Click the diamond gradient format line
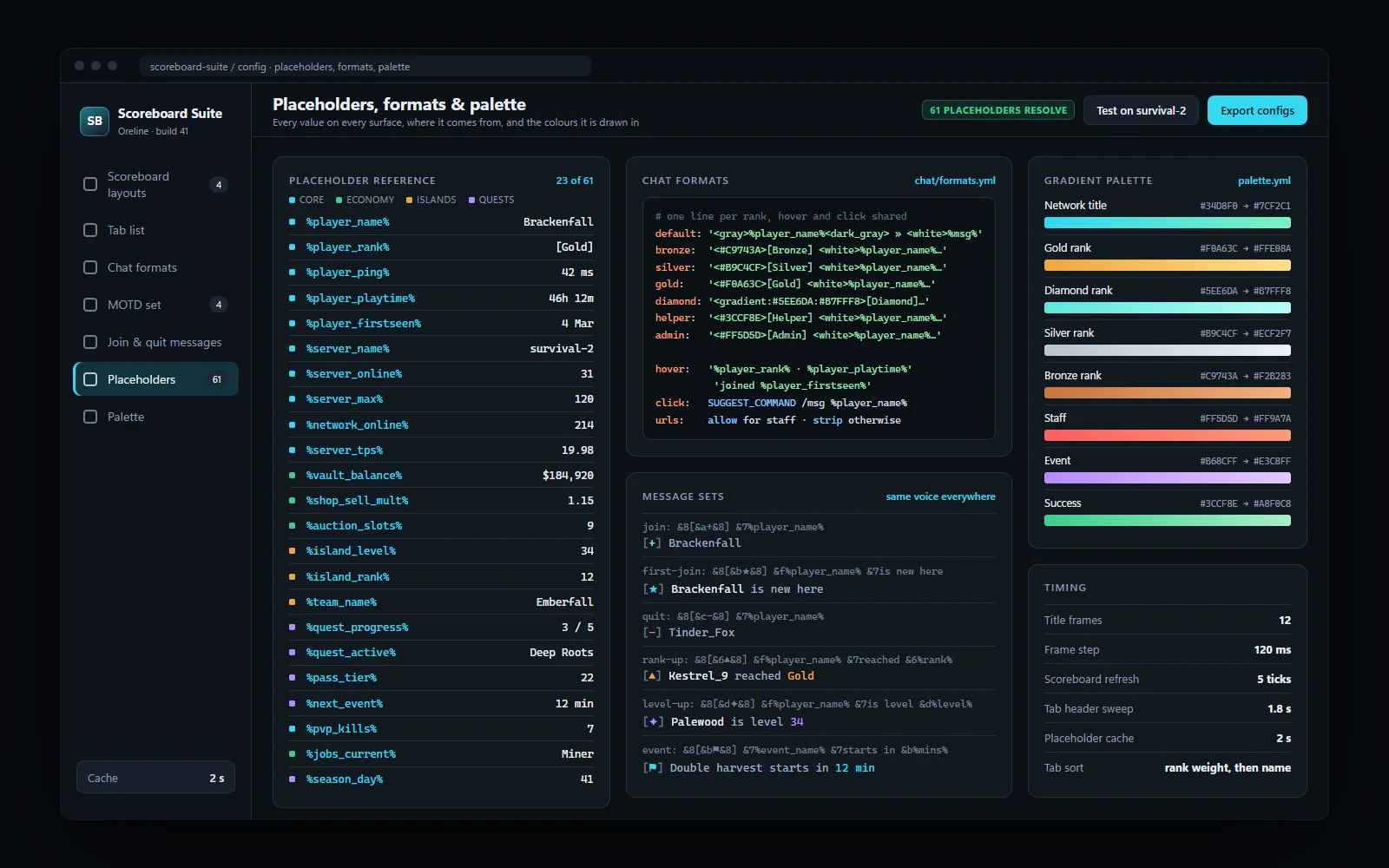This screenshot has width=1389, height=868. 793,301
